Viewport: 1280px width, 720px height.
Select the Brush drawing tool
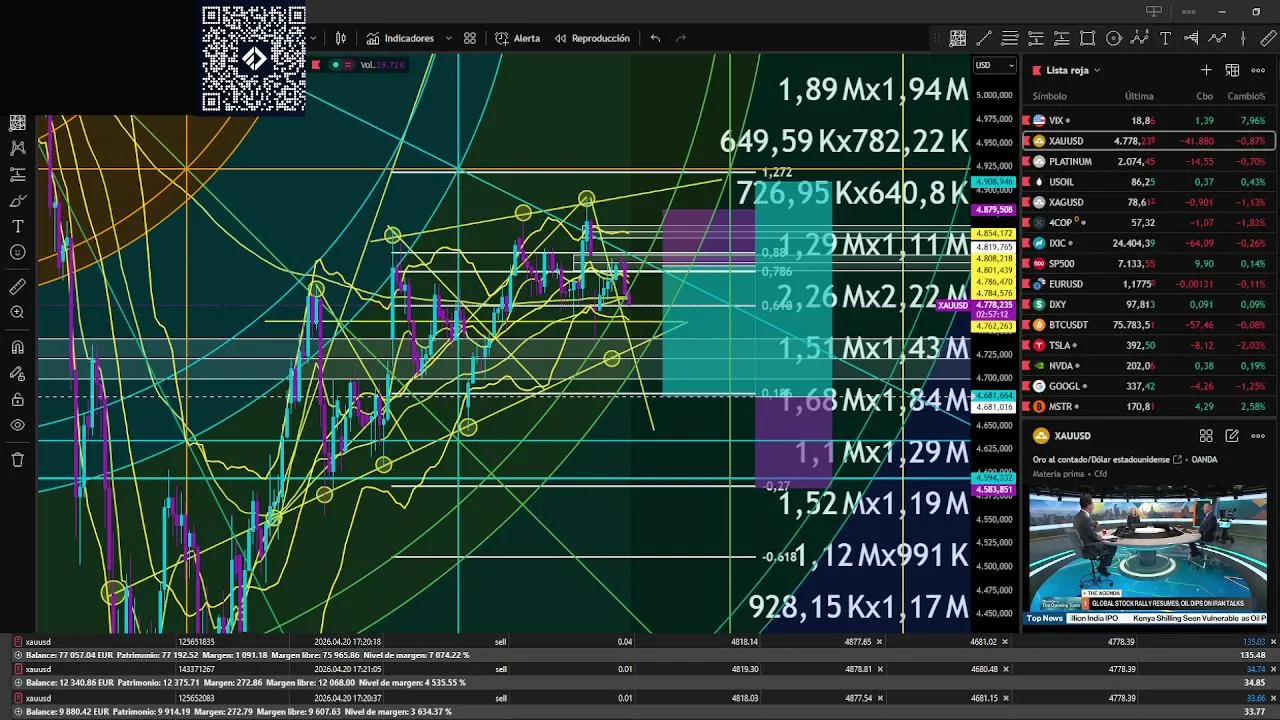point(18,200)
